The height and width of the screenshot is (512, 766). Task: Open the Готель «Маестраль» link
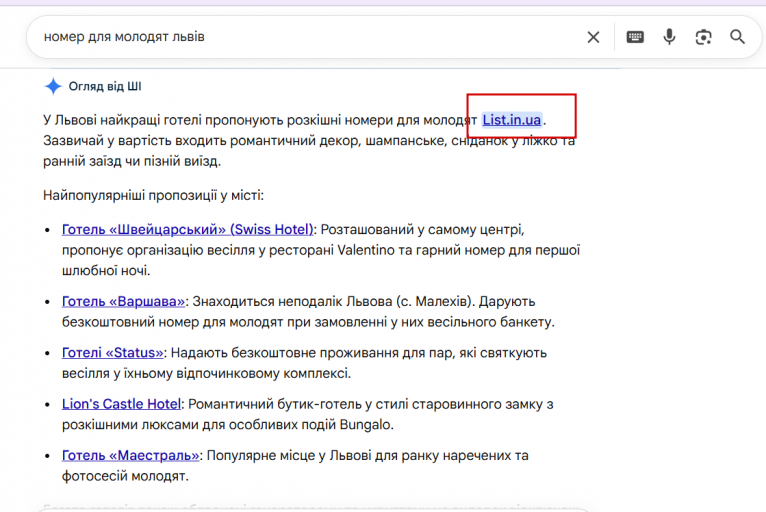coord(130,455)
